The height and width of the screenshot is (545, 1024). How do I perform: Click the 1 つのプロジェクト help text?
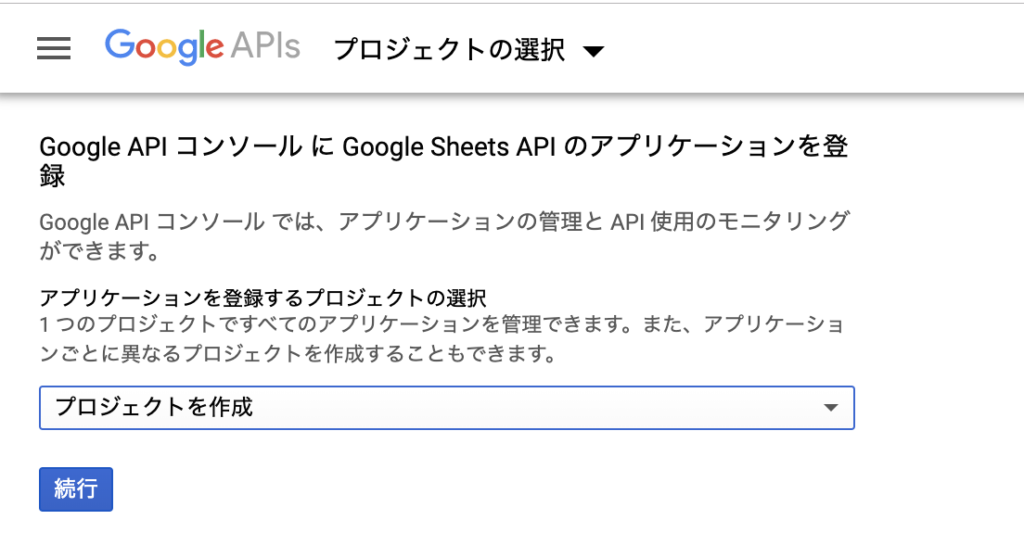[x=441, y=339]
